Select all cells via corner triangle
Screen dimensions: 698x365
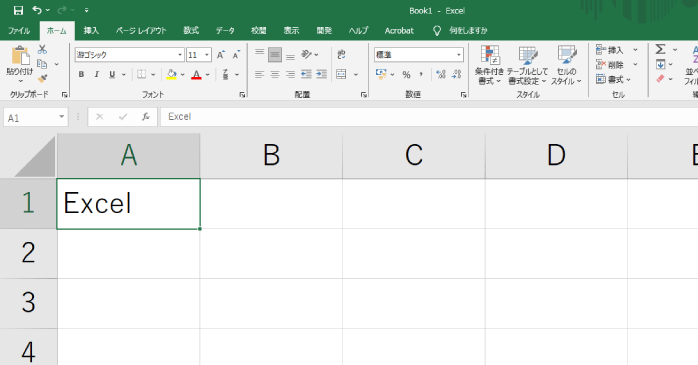[x=35, y=157]
